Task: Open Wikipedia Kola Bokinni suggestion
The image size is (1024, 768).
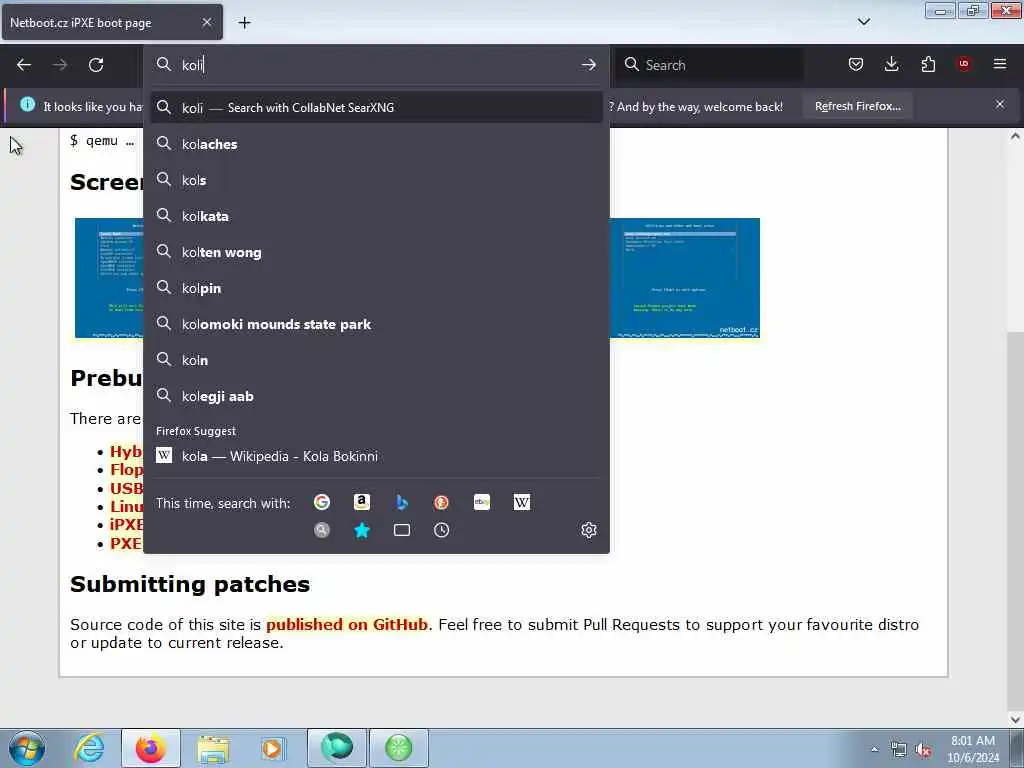Action: tap(376, 456)
